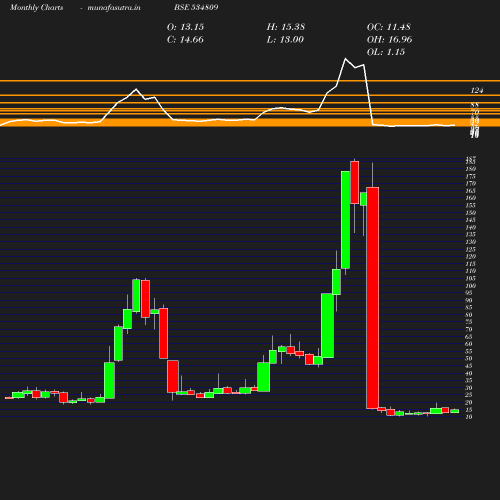Click the close value "C: 14.66"

pyautogui.click(x=185, y=40)
